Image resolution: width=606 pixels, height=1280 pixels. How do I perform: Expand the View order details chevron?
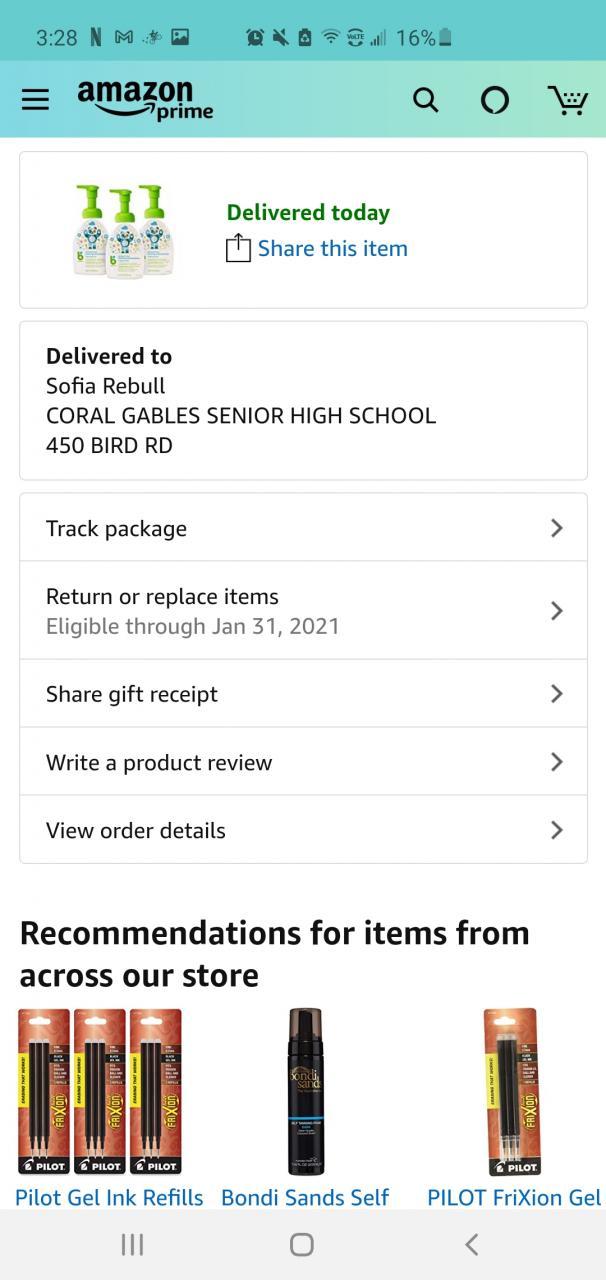(557, 830)
